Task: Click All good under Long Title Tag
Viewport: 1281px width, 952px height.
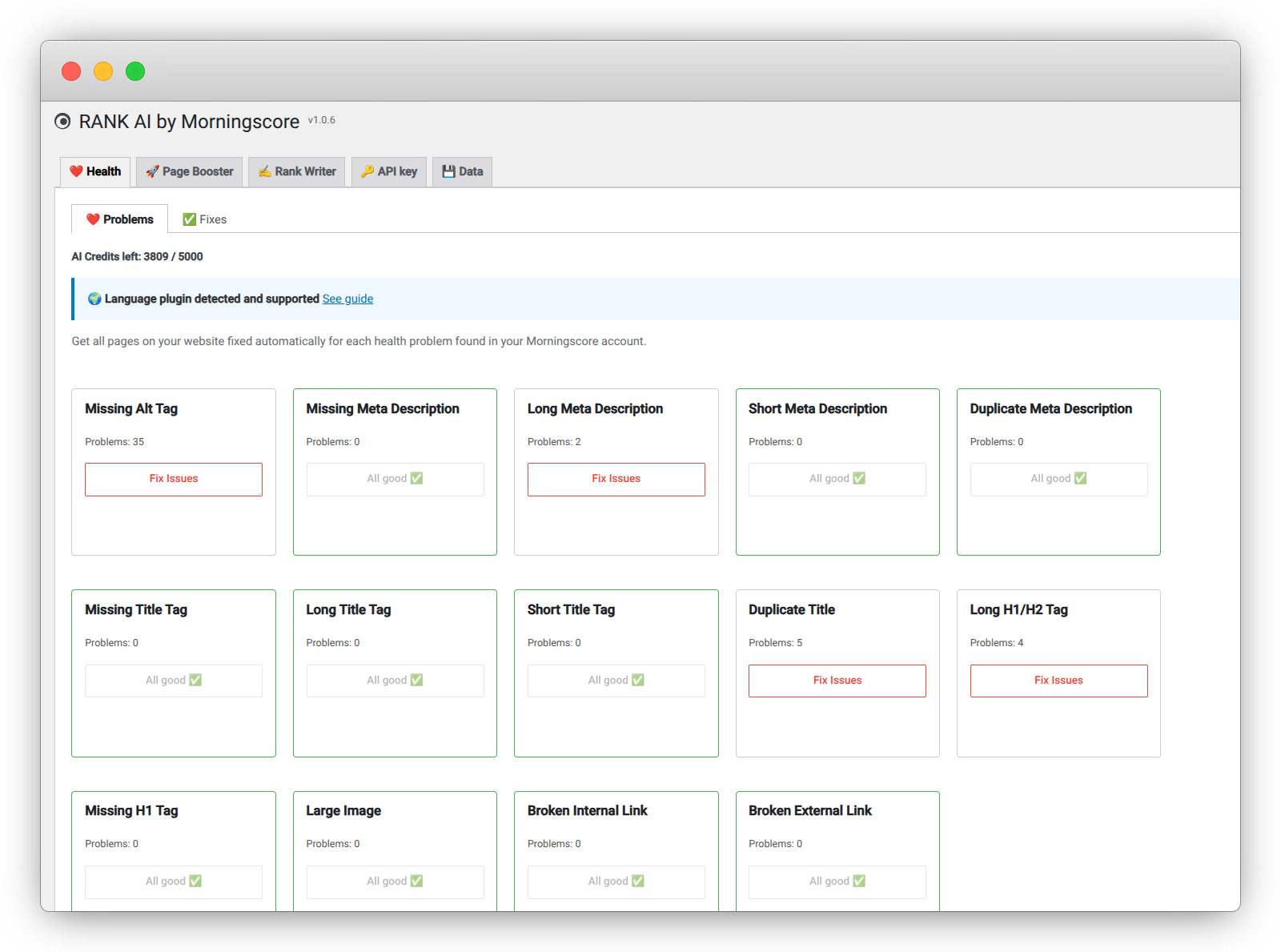Action: pyautogui.click(x=396, y=681)
